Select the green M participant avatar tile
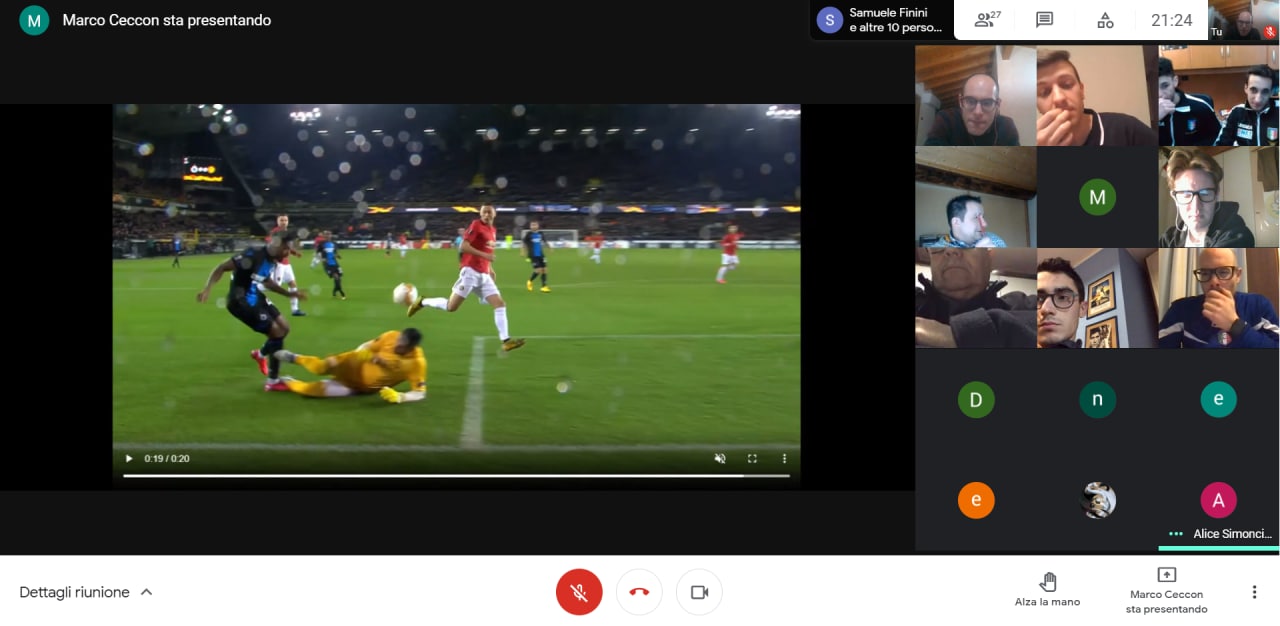This screenshot has height=626, width=1280. coord(1097,197)
